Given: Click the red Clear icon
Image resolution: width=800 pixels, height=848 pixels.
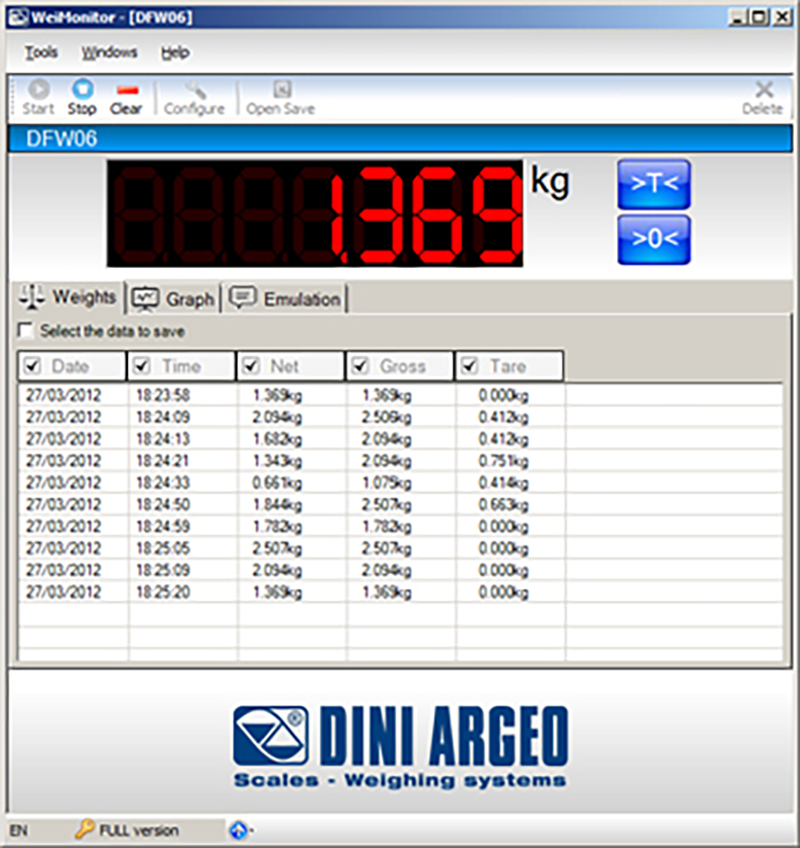Looking at the screenshot, I should point(126,90).
